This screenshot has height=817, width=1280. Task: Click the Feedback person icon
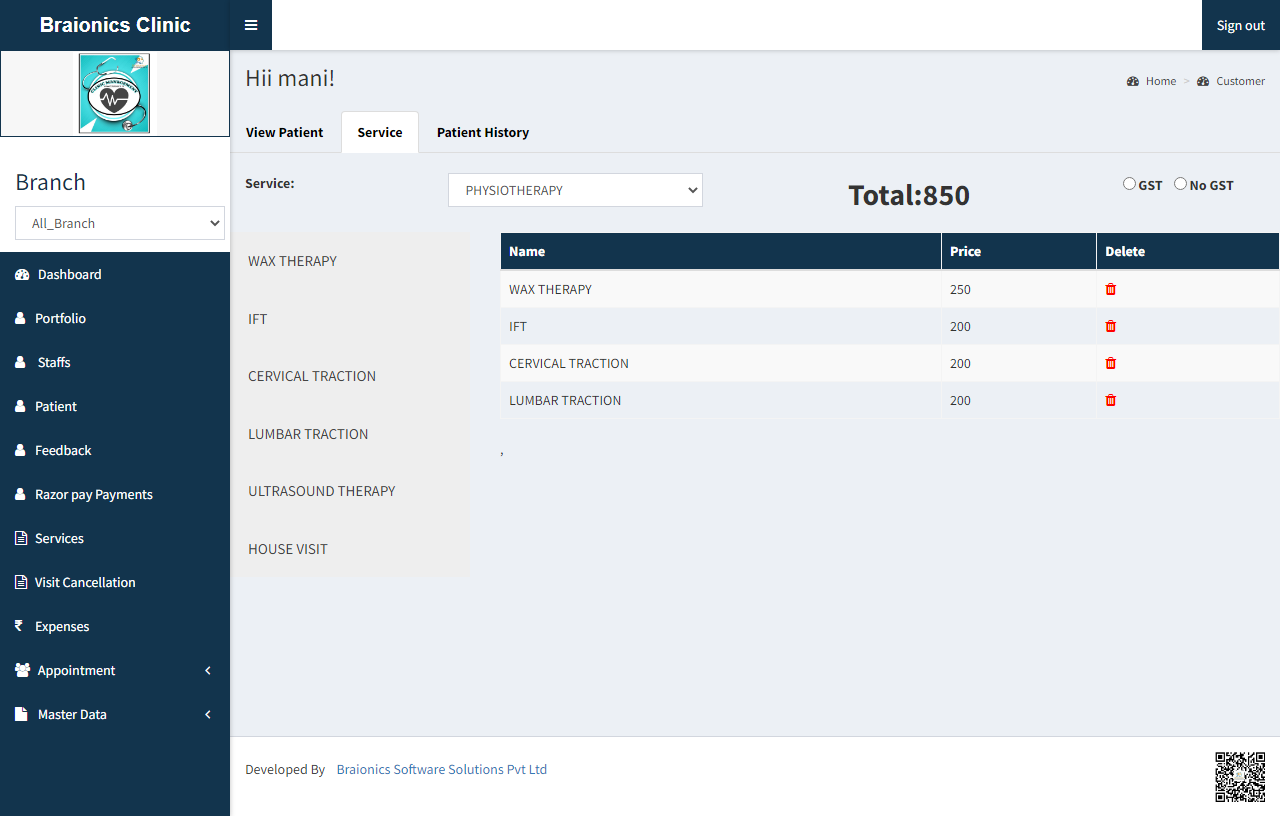[x=20, y=450]
